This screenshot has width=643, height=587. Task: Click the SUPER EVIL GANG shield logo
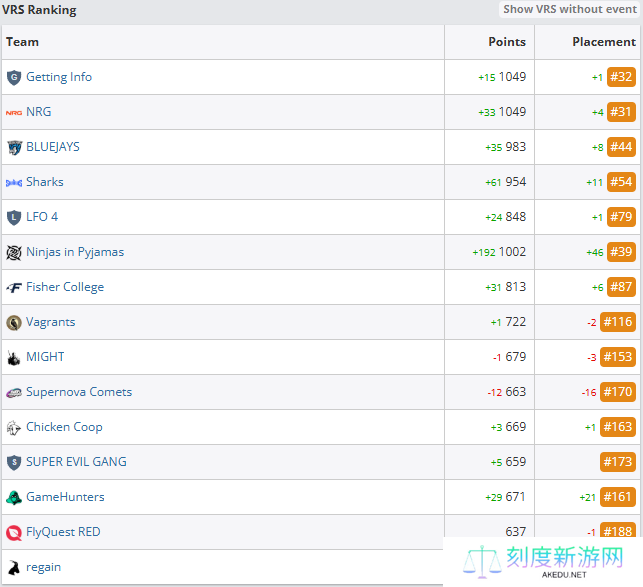point(14,463)
